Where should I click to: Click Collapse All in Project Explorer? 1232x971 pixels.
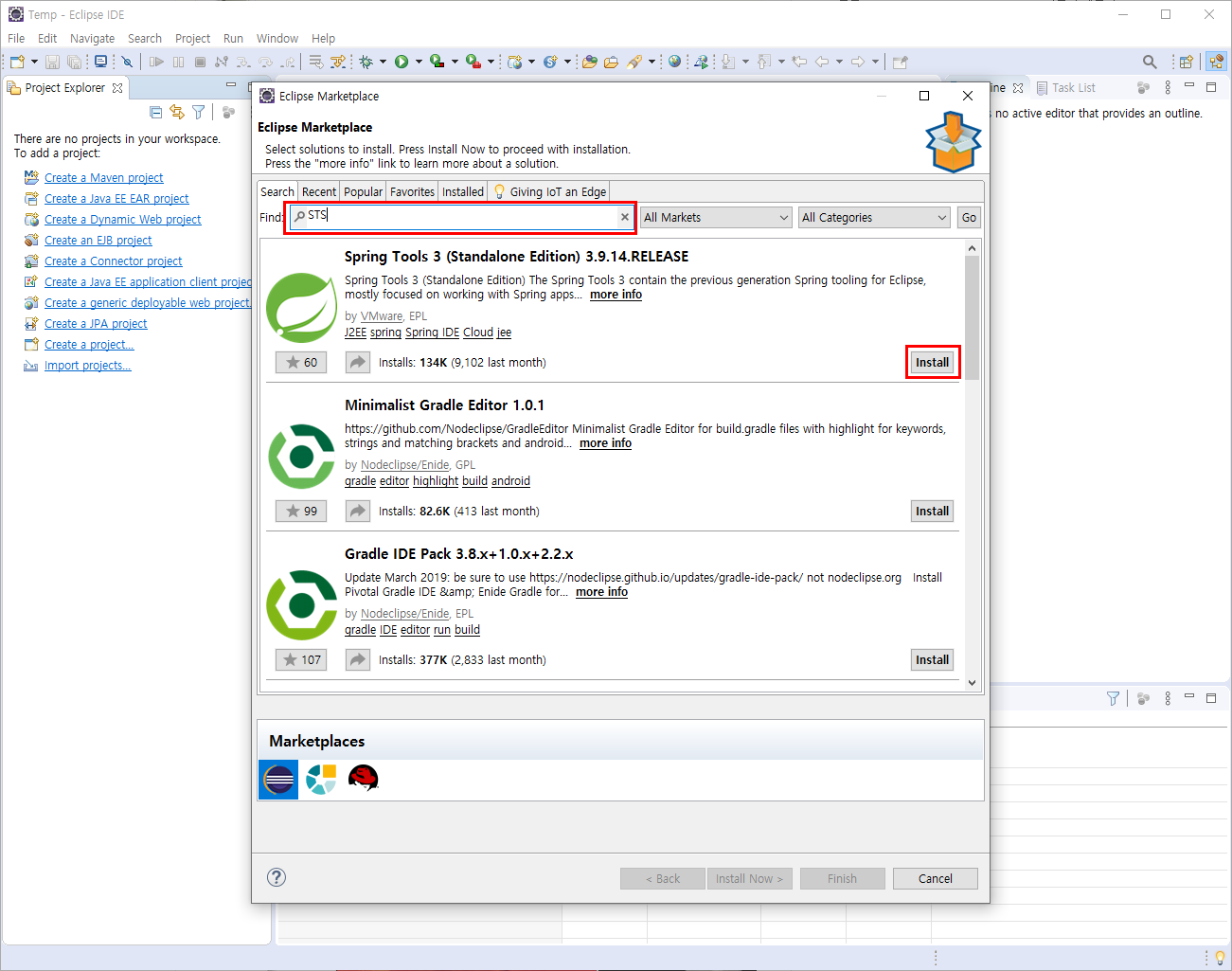[x=156, y=112]
